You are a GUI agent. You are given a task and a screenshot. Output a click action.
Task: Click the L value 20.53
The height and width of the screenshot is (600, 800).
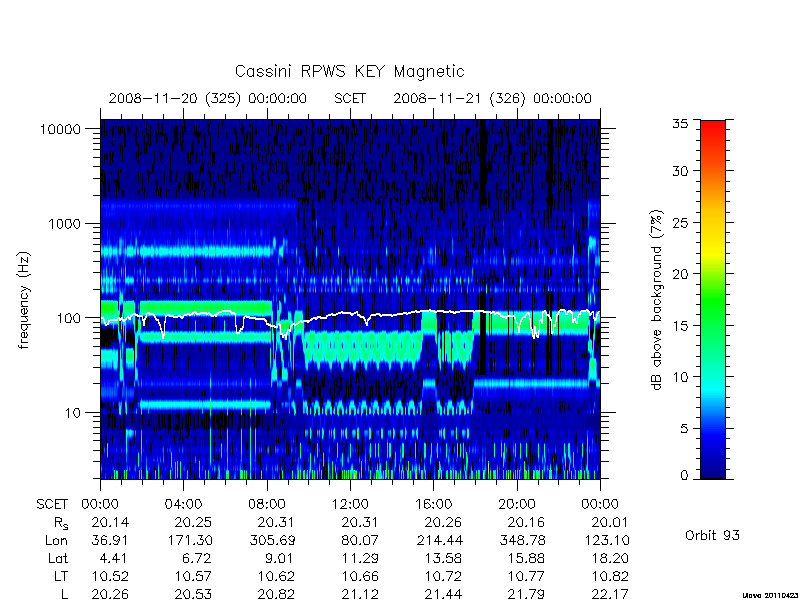(193, 594)
